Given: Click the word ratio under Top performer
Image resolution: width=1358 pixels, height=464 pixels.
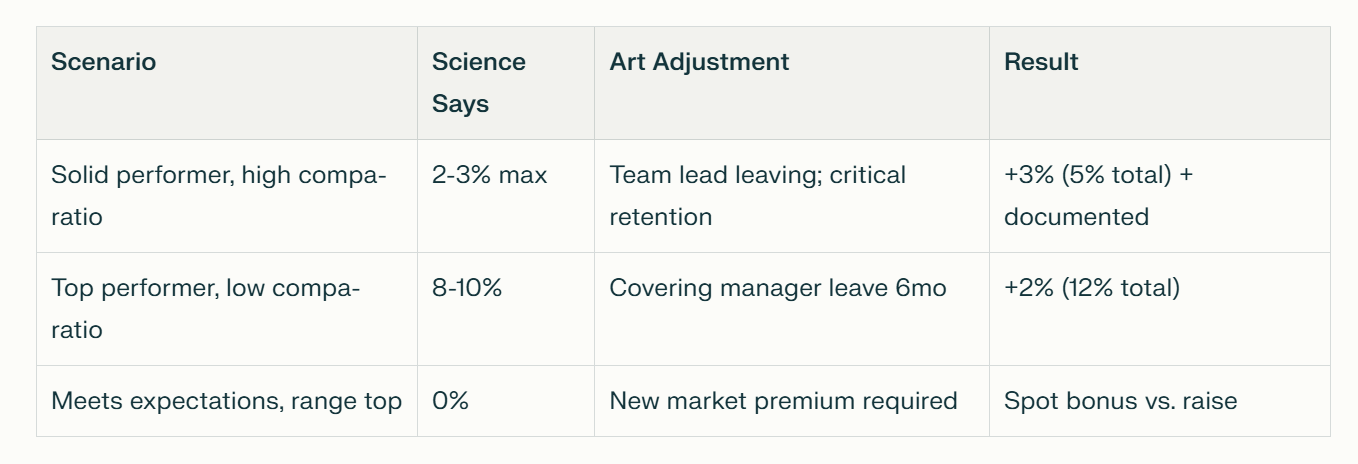Looking at the screenshot, I should [77, 330].
